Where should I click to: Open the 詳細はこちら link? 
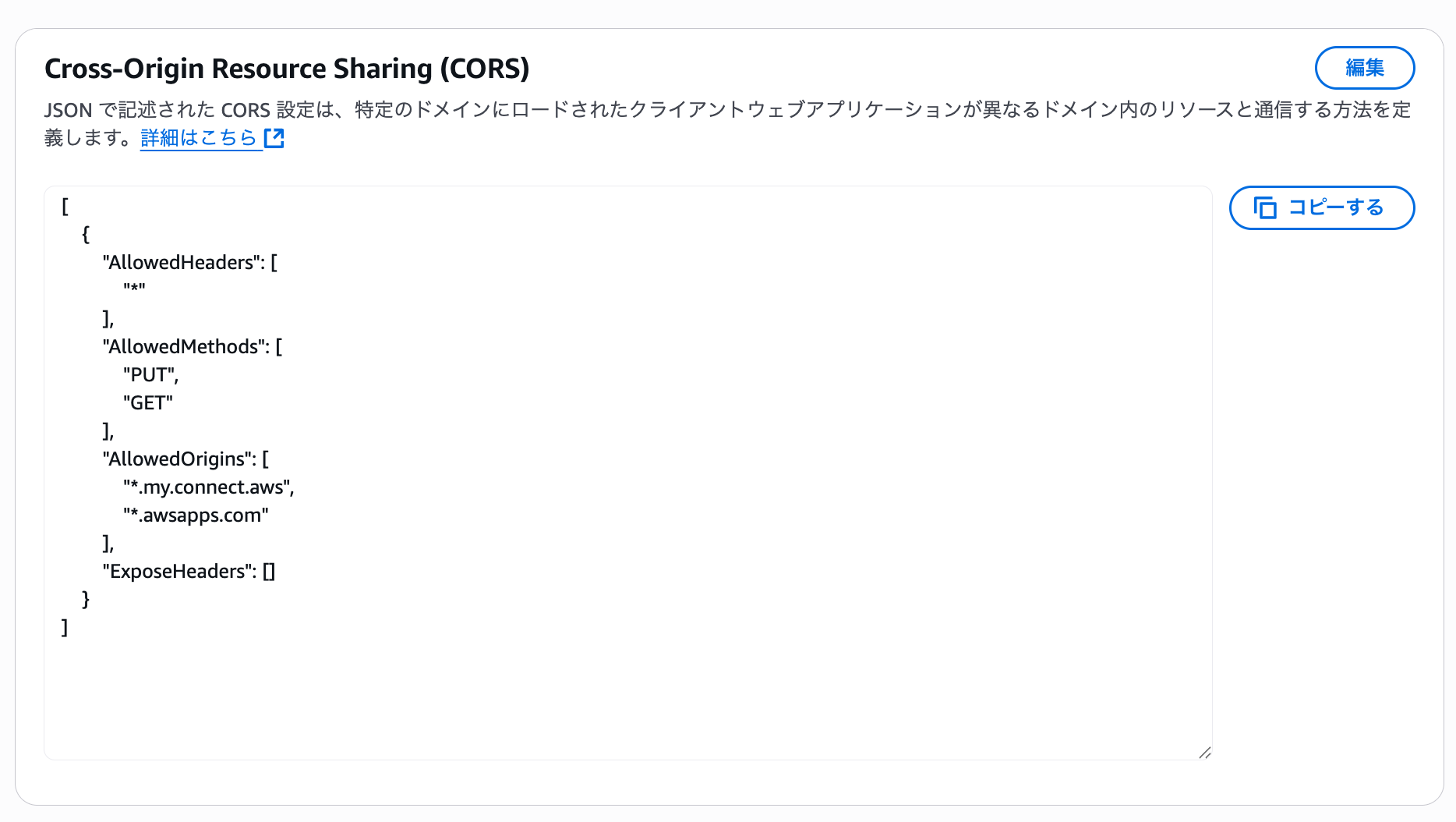[x=199, y=138]
